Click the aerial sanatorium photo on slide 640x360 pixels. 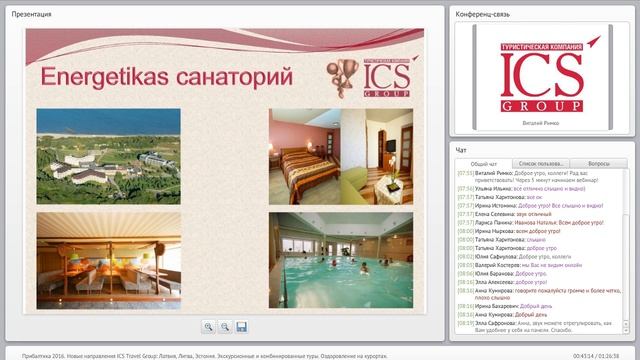click(109, 156)
